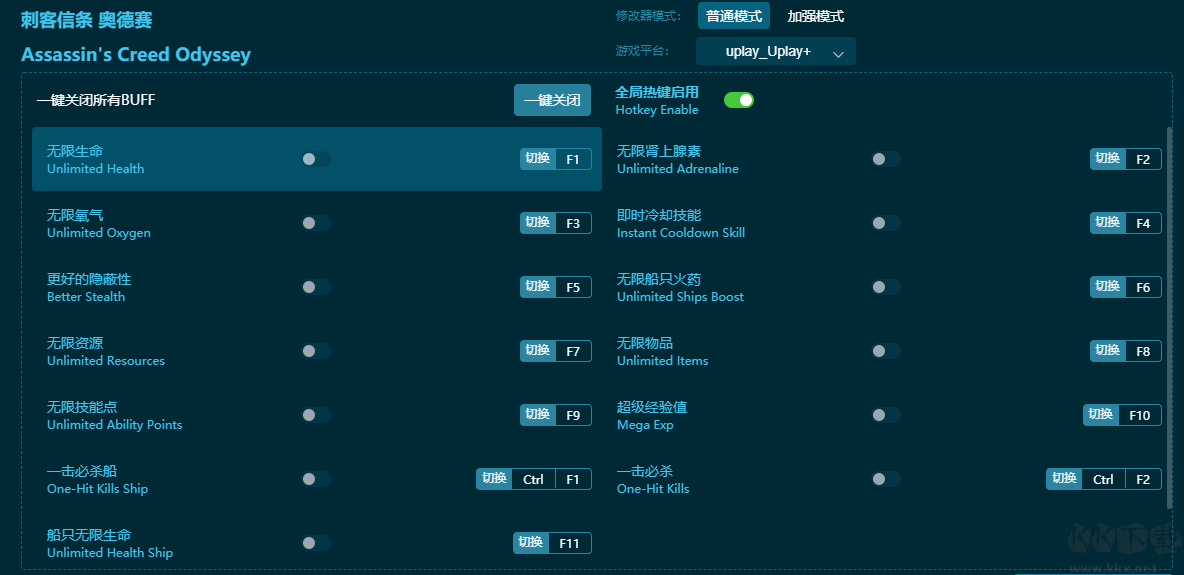This screenshot has width=1184, height=575.
Task: Click the Assassin's Creed Odyssey title
Action: 136,54
